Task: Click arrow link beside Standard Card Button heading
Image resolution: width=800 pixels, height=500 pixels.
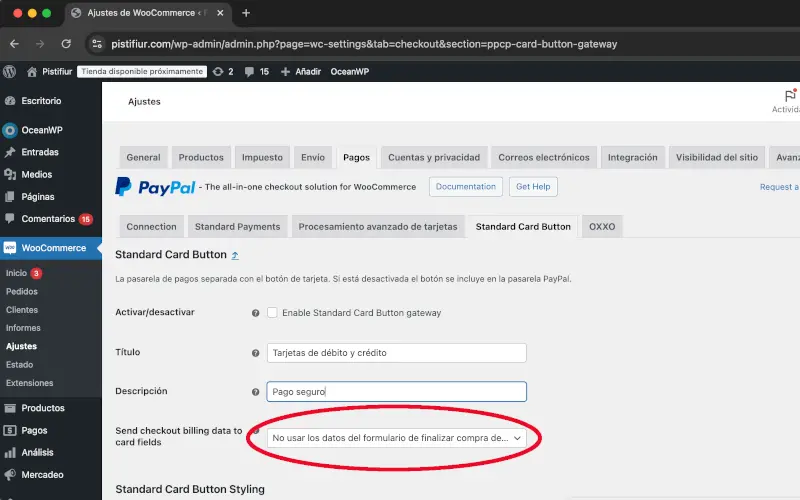Action: 235,256
